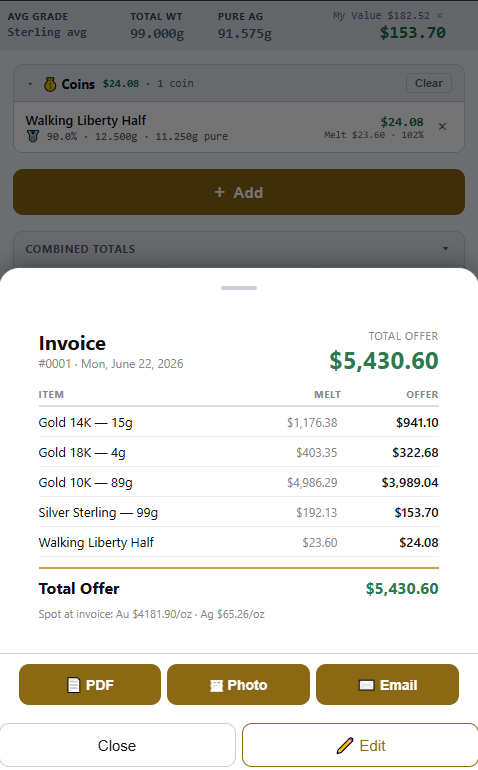478x770 pixels.
Task: Click the invoice number and date line
Action: (x=111, y=363)
